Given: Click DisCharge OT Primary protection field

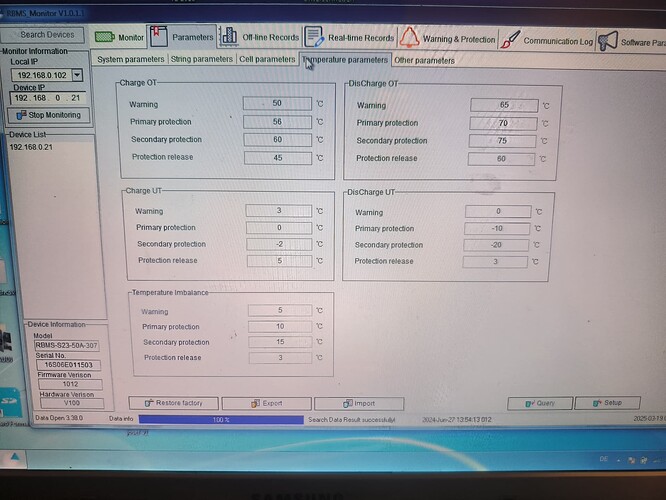Looking at the screenshot, I should 503,123.
